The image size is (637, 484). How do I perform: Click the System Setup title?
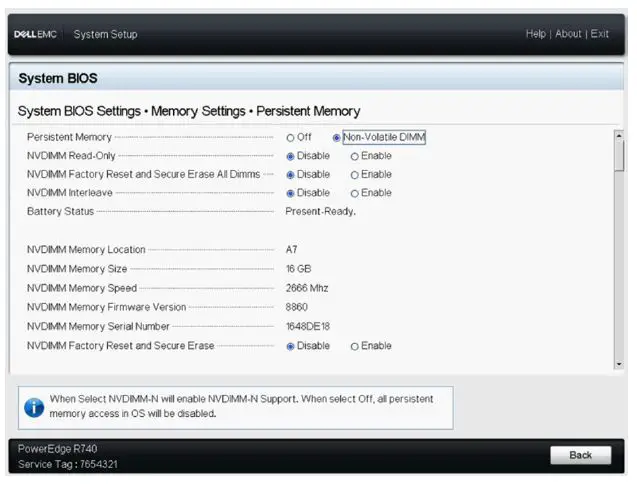tap(105, 34)
